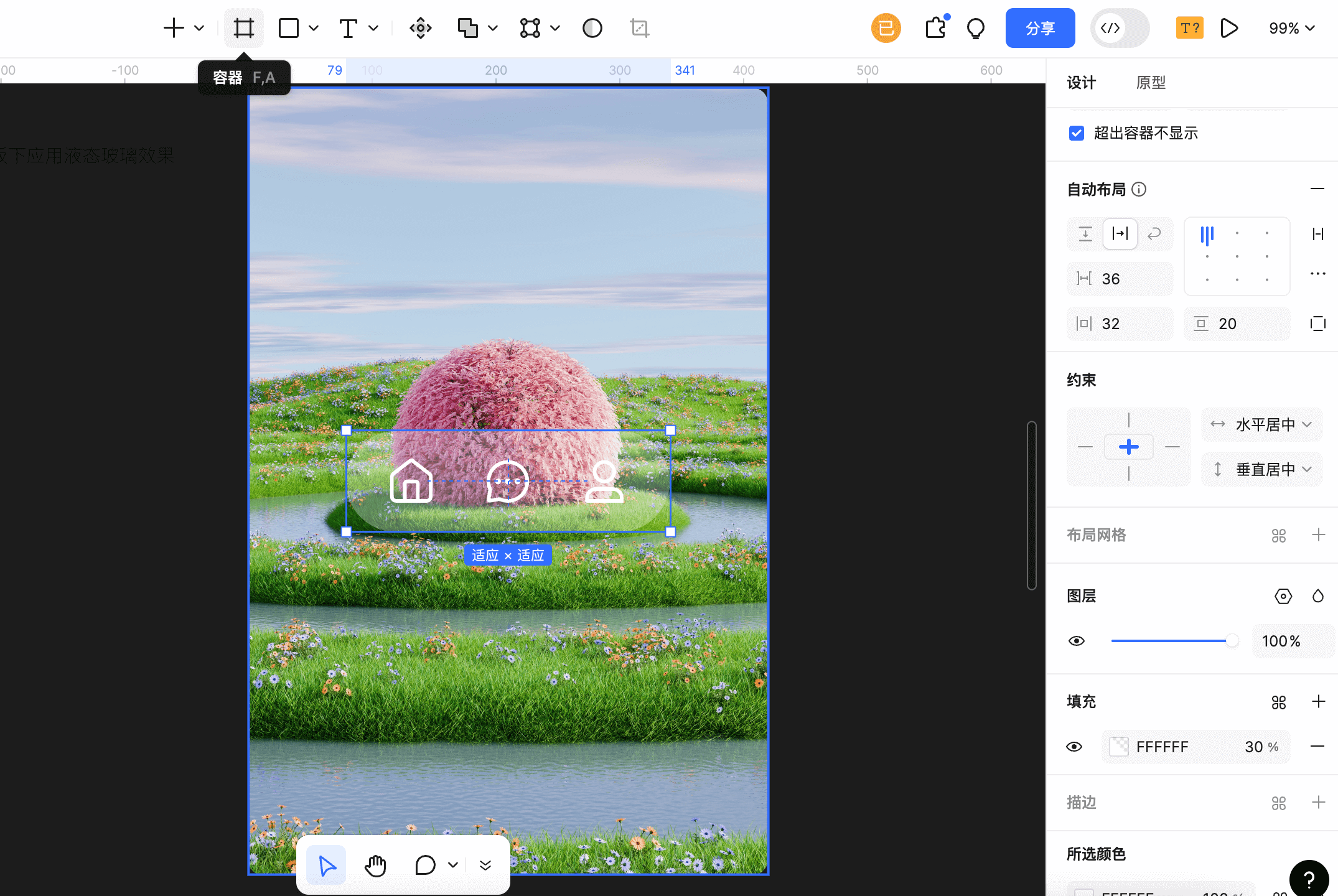1338x896 pixels.
Task: Hide the FFFFFF fill with its eye toggle
Action: [1075, 747]
